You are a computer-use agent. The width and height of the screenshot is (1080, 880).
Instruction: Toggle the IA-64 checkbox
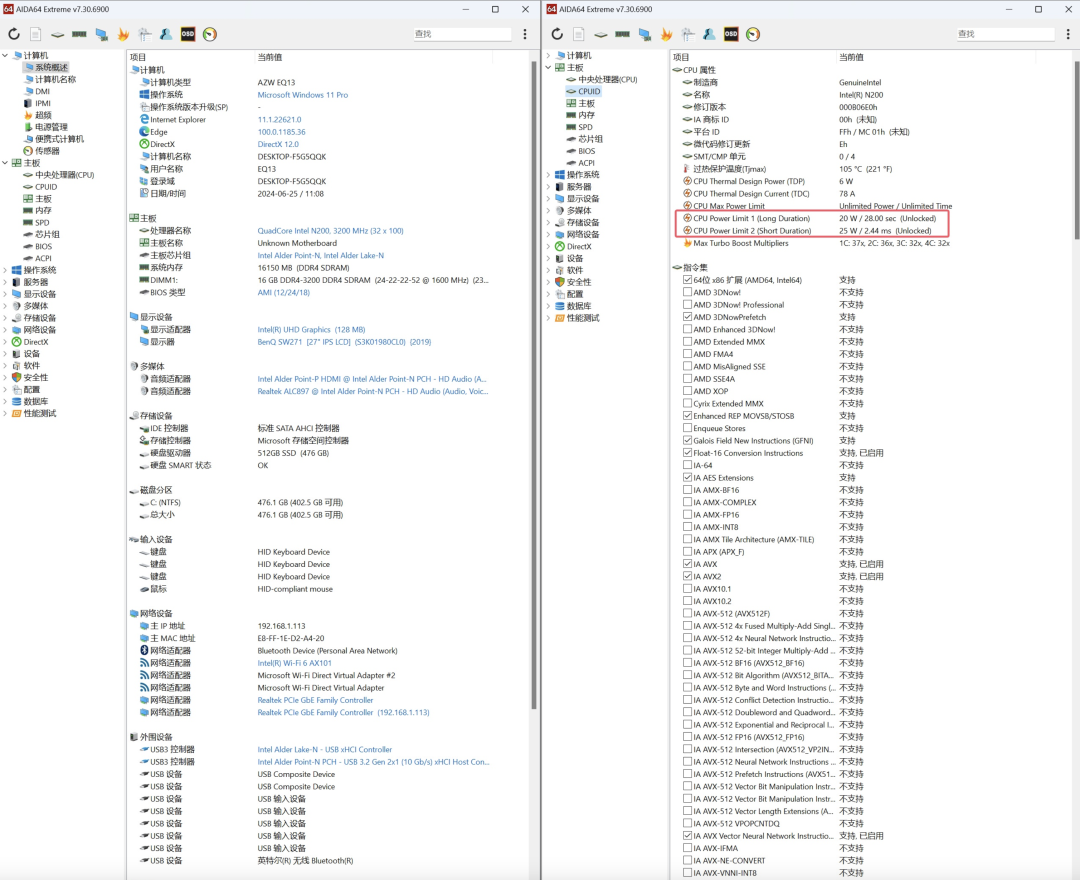687,465
